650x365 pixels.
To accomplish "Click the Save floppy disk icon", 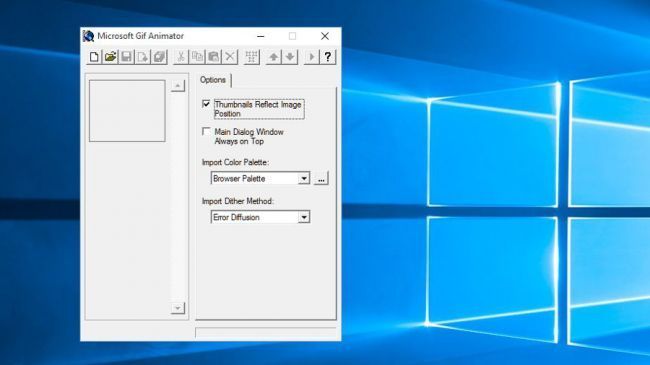I will click(126, 57).
